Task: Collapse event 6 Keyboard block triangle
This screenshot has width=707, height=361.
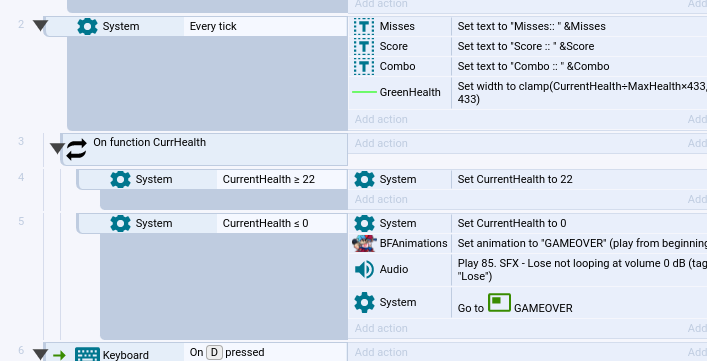Action: pos(40,355)
